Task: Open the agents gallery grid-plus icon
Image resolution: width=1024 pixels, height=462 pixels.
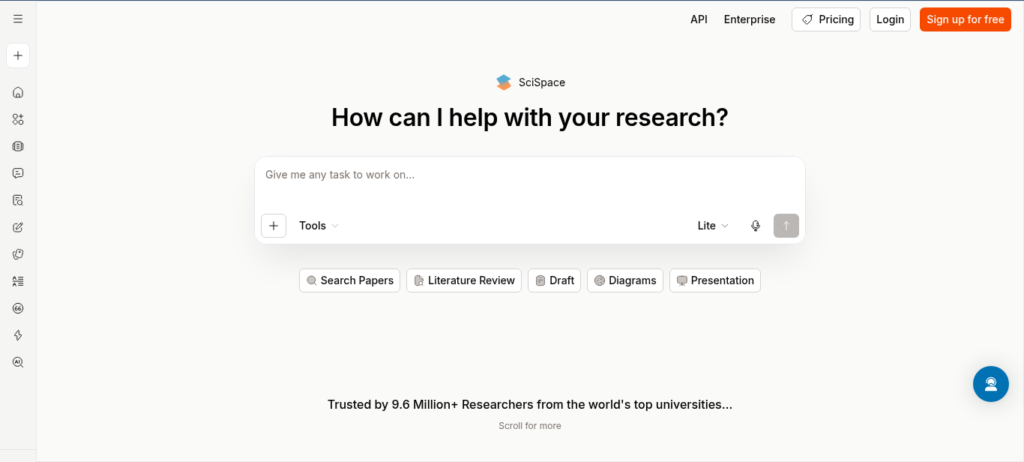Action: pyautogui.click(x=18, y=120)
